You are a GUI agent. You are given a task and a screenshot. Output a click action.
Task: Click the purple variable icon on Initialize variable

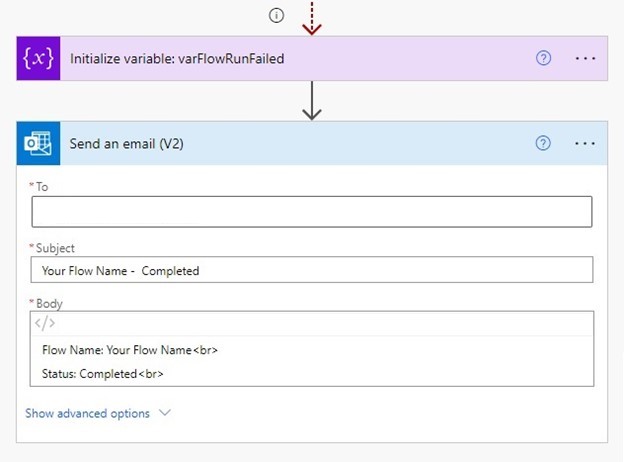click(x=38, y=58)
